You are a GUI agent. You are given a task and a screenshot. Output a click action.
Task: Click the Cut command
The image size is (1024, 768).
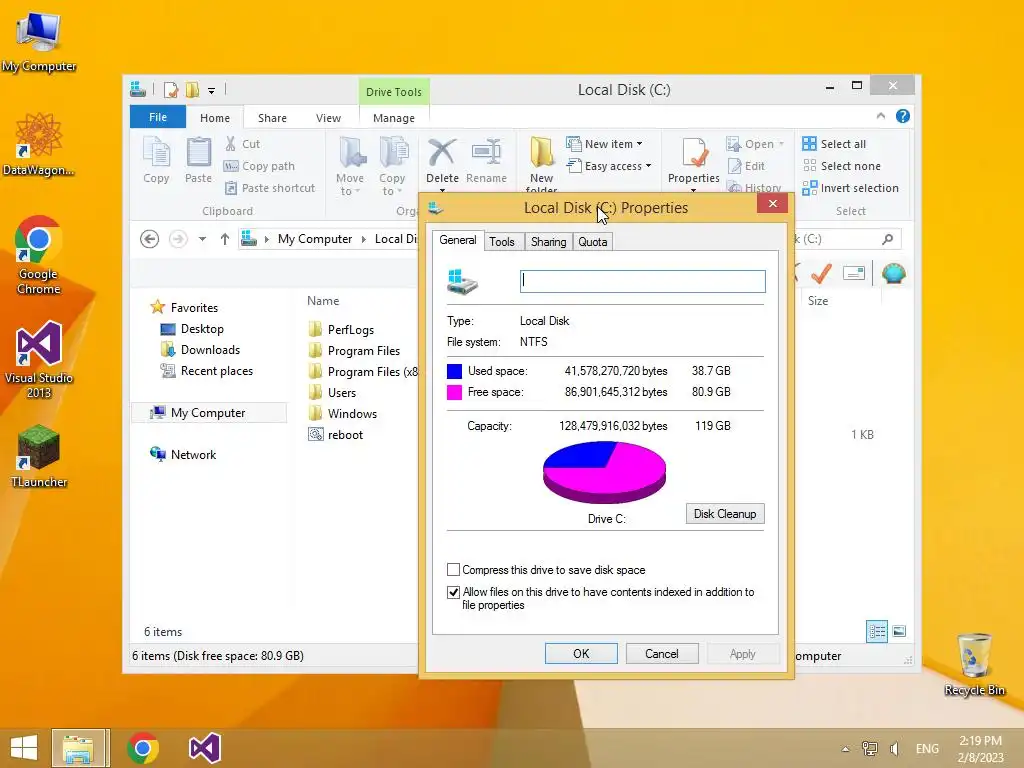pos(242,144)
